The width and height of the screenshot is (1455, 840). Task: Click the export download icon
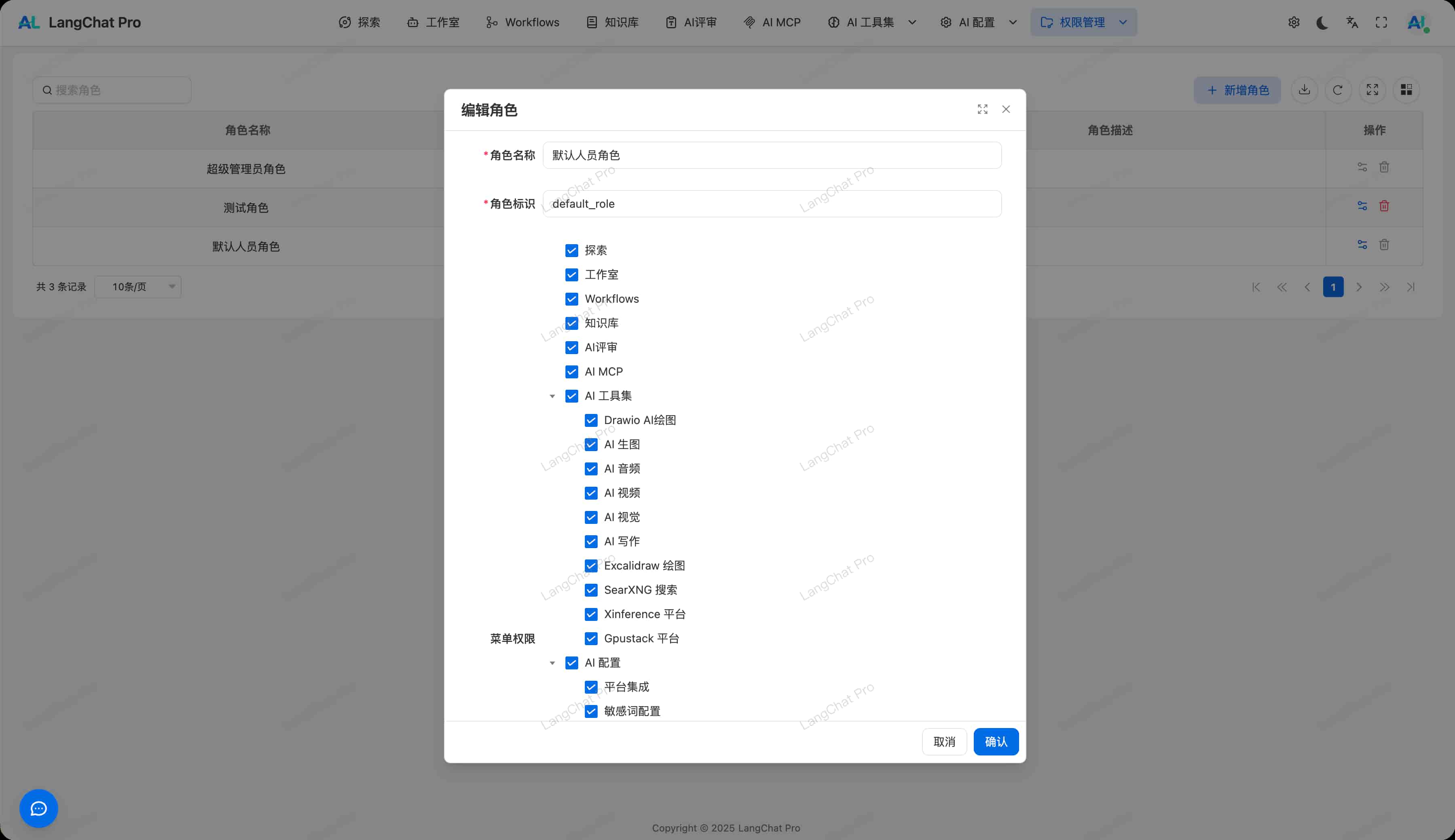(1304, 90)
